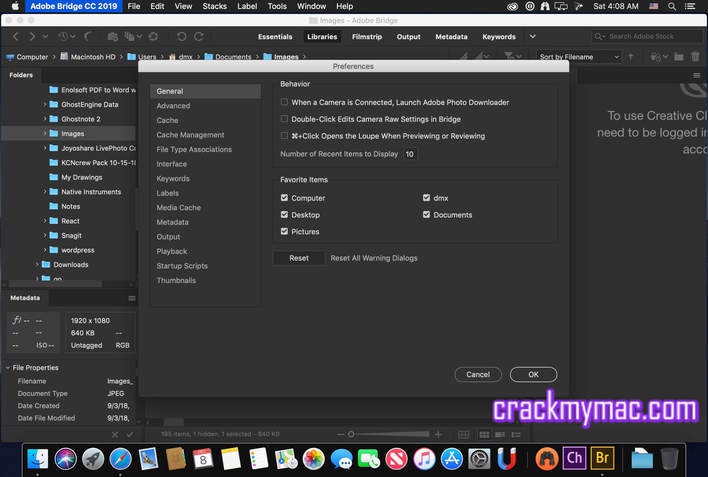This screenshot has height=477, width=708.
Task: Open the Sort by Filename dropdown
Action: (578, 57)
